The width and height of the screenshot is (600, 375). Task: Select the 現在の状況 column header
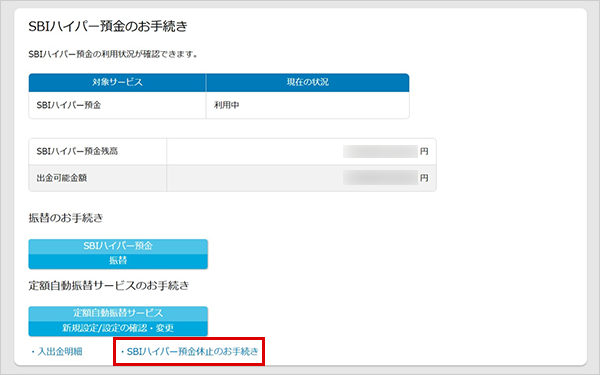tap(308, 82)
